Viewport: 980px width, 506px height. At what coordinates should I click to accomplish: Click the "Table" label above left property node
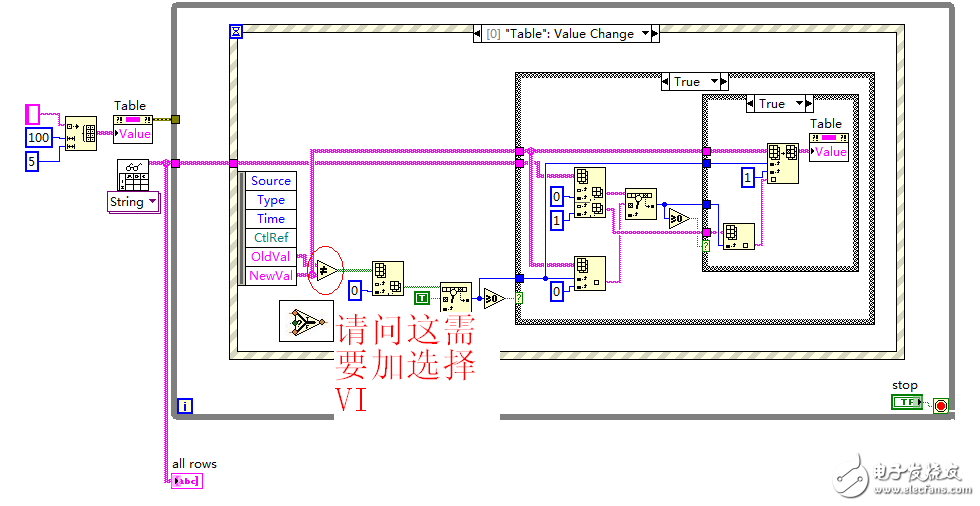pos(129,106)
